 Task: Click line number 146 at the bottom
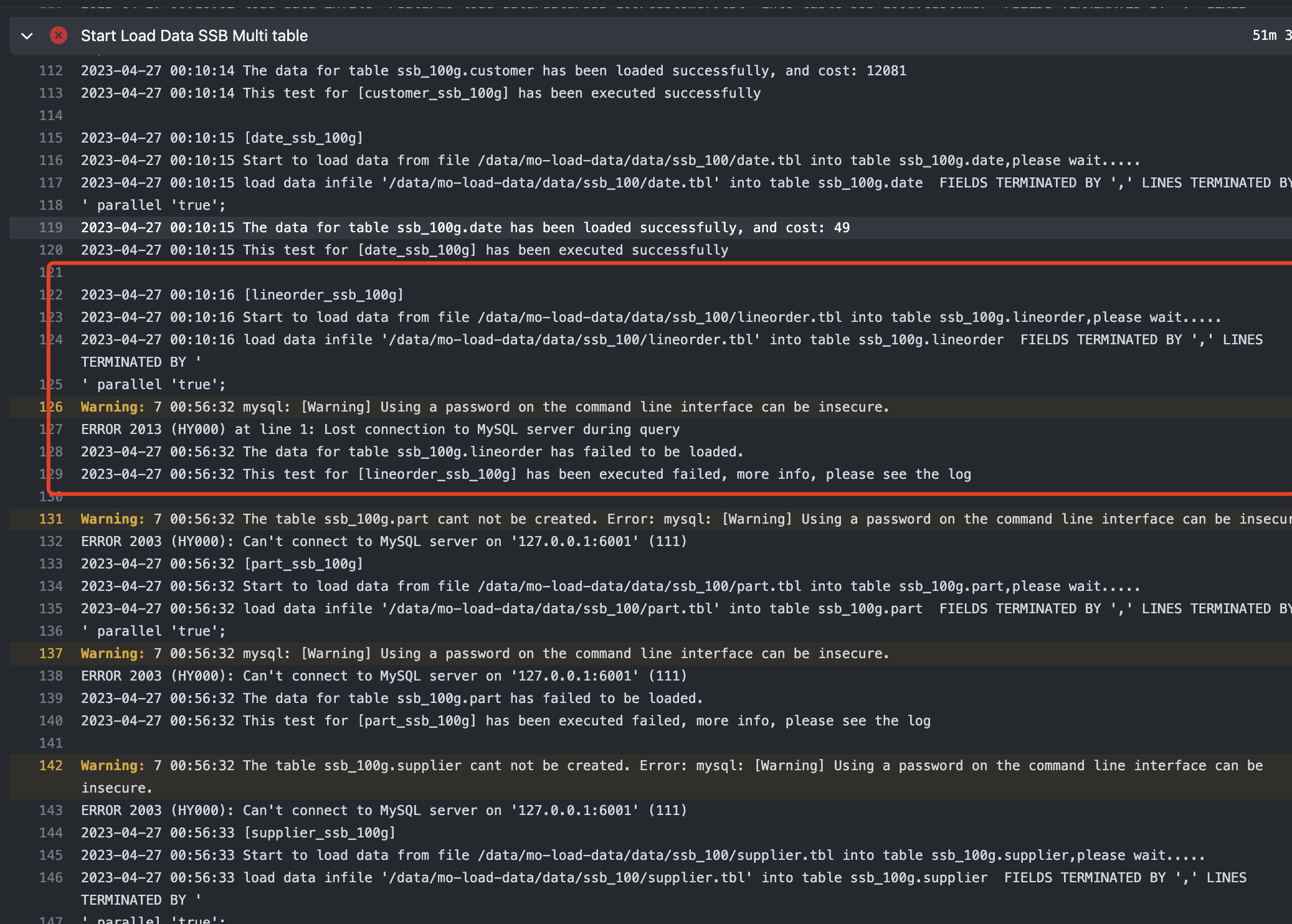point(51,877)
